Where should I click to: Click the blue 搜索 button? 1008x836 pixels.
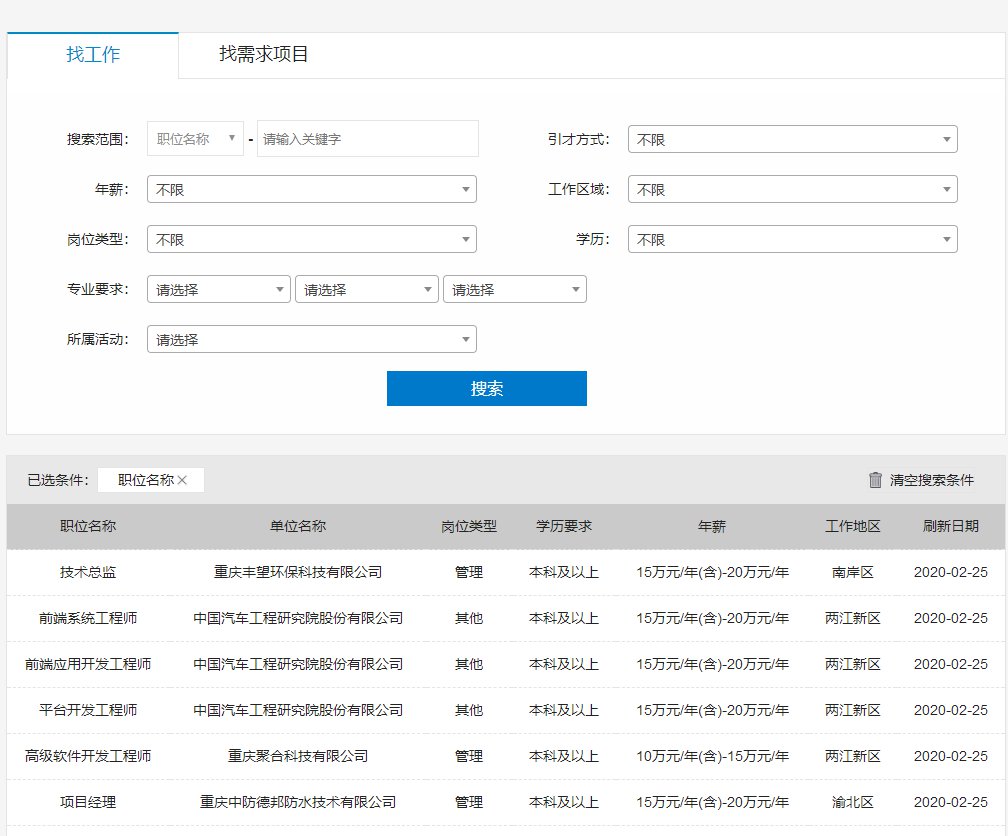[486, 389]
